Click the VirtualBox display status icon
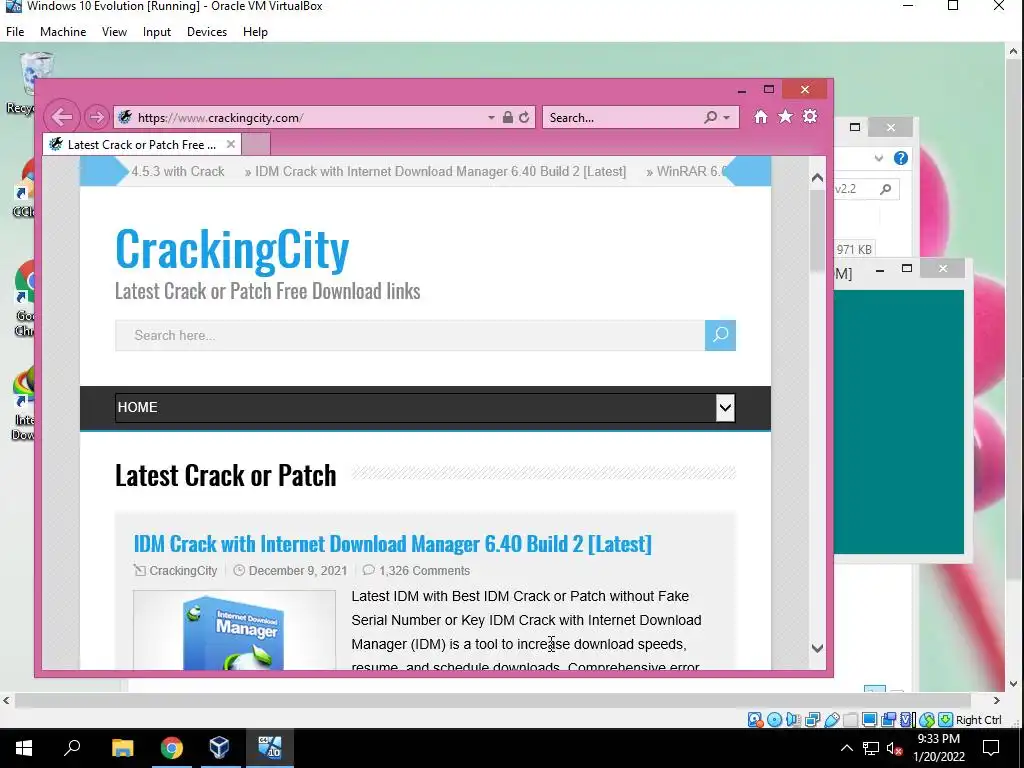1024x768 pixels. click(869, 720)
